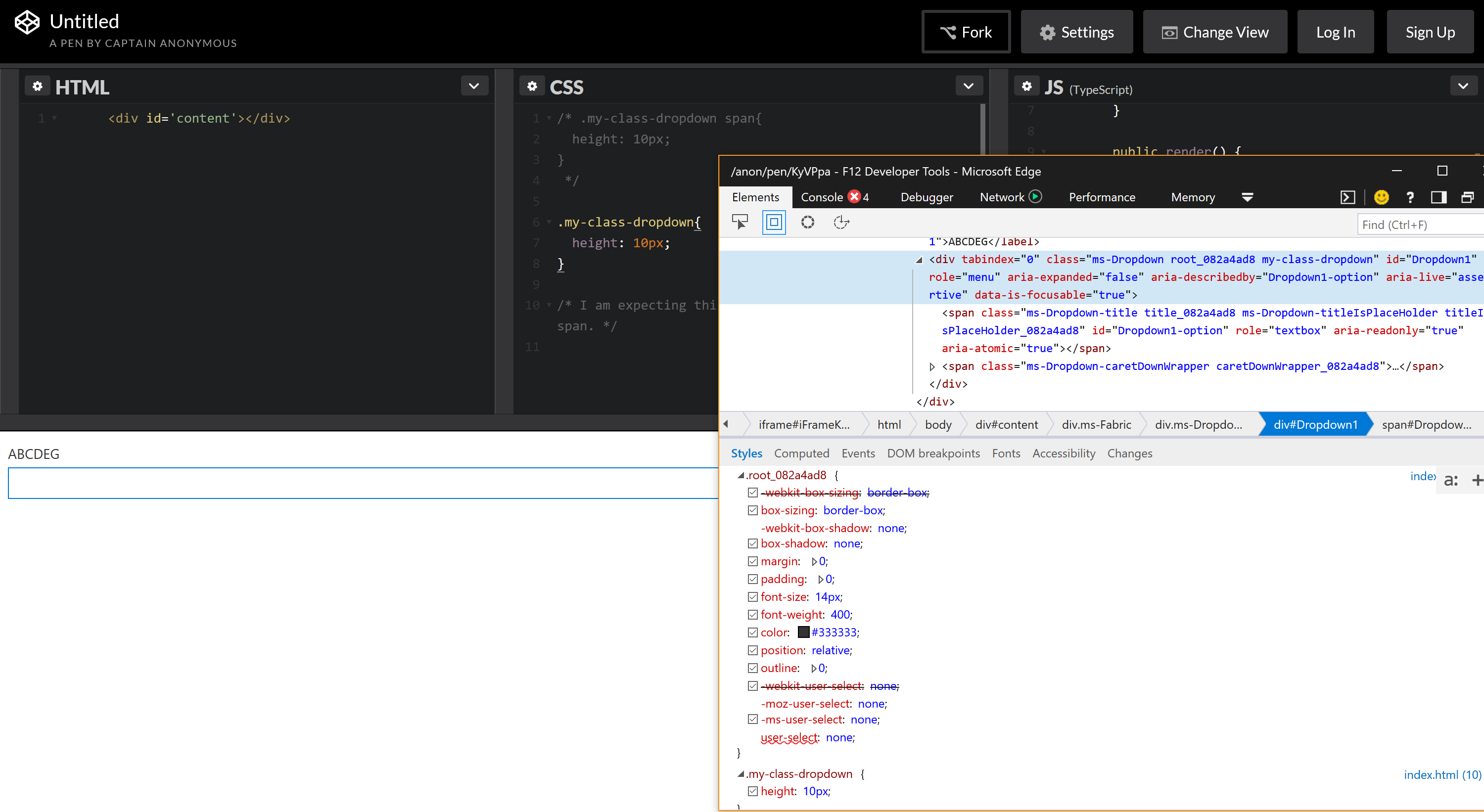
Task: Click the Sign Up button
Action: click(x=1431, y=32)
